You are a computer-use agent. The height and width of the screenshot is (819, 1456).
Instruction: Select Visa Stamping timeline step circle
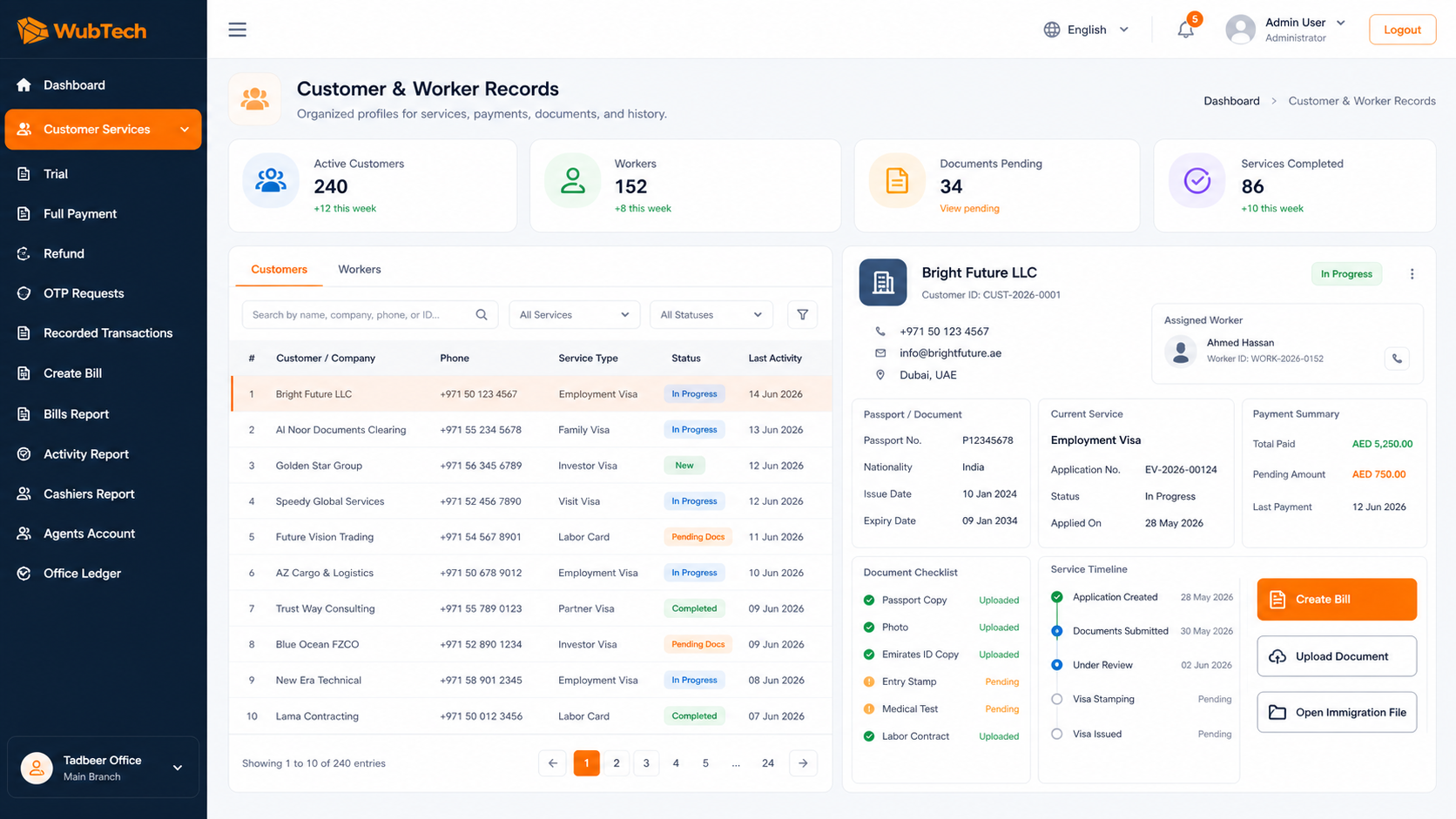coord(1056,699)
